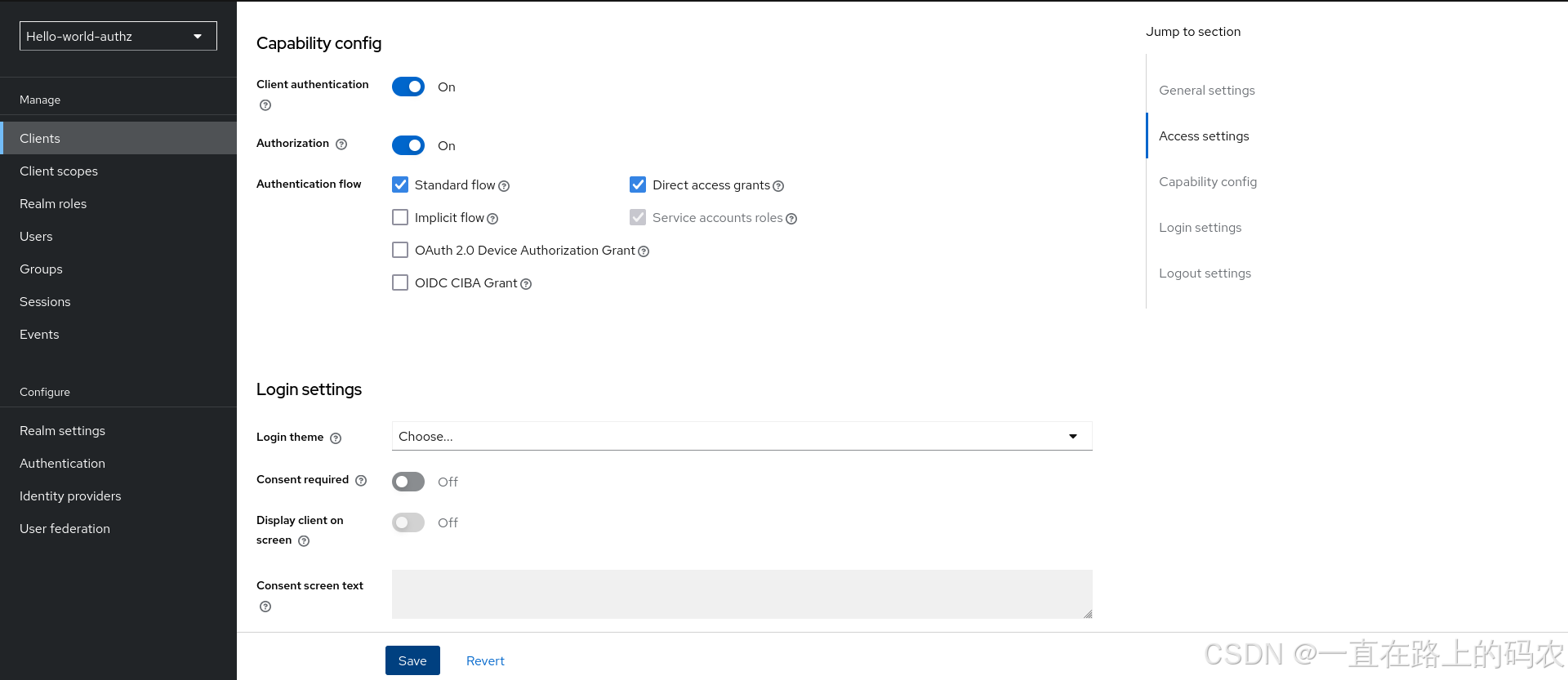
Task: Open the Login theme Choose... dropdown
Action: coord(742,436)
